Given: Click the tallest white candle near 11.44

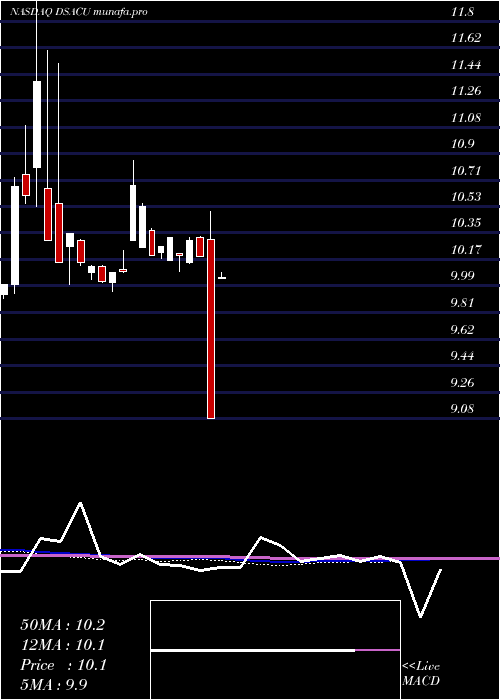Looking at the screenshot, I should [x=37, y=125].
